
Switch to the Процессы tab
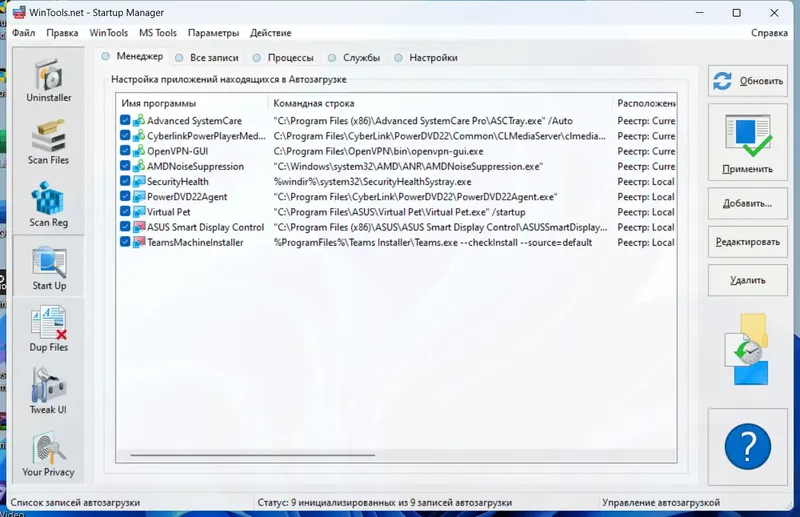[x=283, y=58]
